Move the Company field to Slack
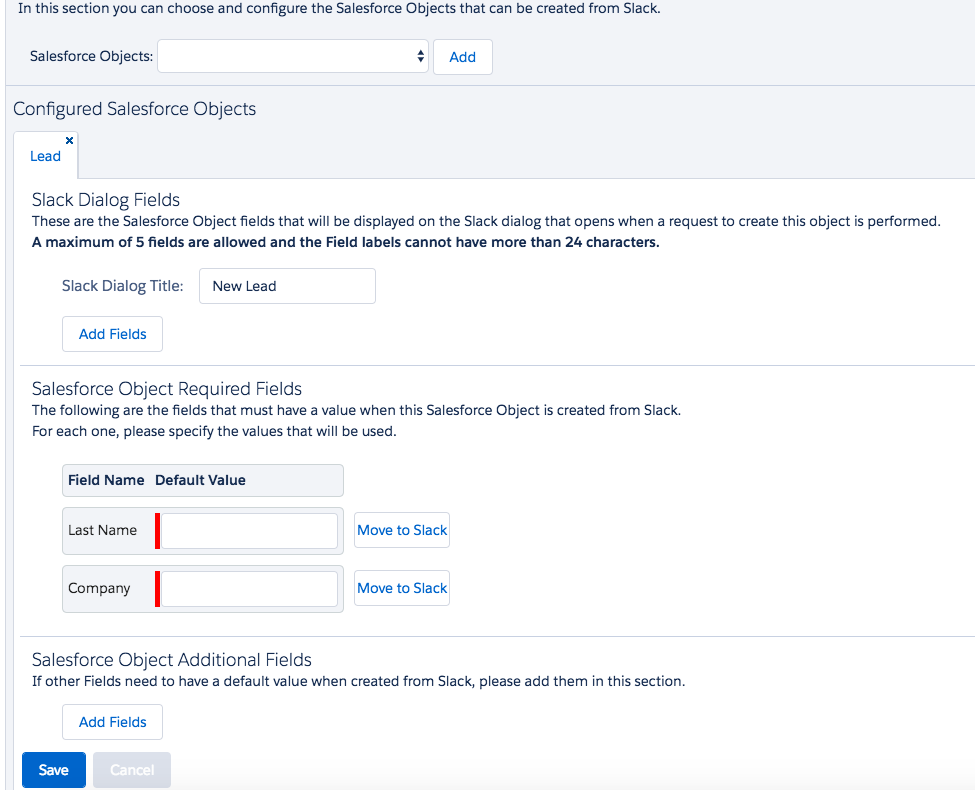The width and height of the screenshot is (975, 790). point(401,588)
